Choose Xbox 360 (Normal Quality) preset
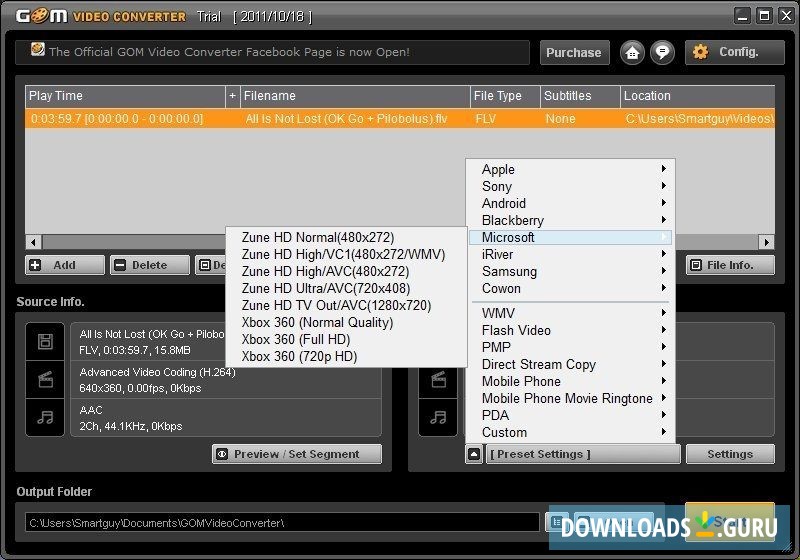 click(346, 323)
